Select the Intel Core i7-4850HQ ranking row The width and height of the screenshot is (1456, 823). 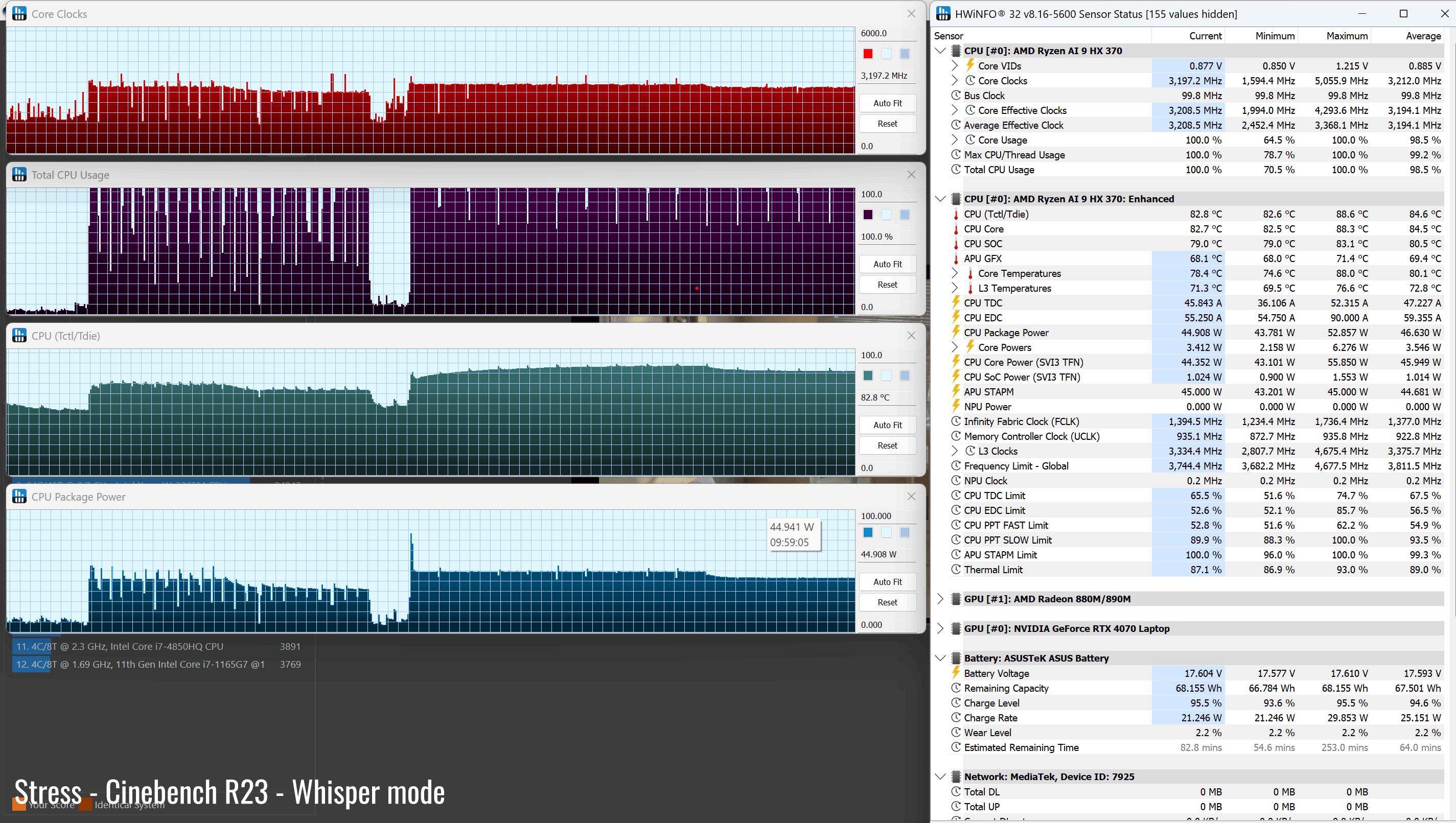pos(158,647)
